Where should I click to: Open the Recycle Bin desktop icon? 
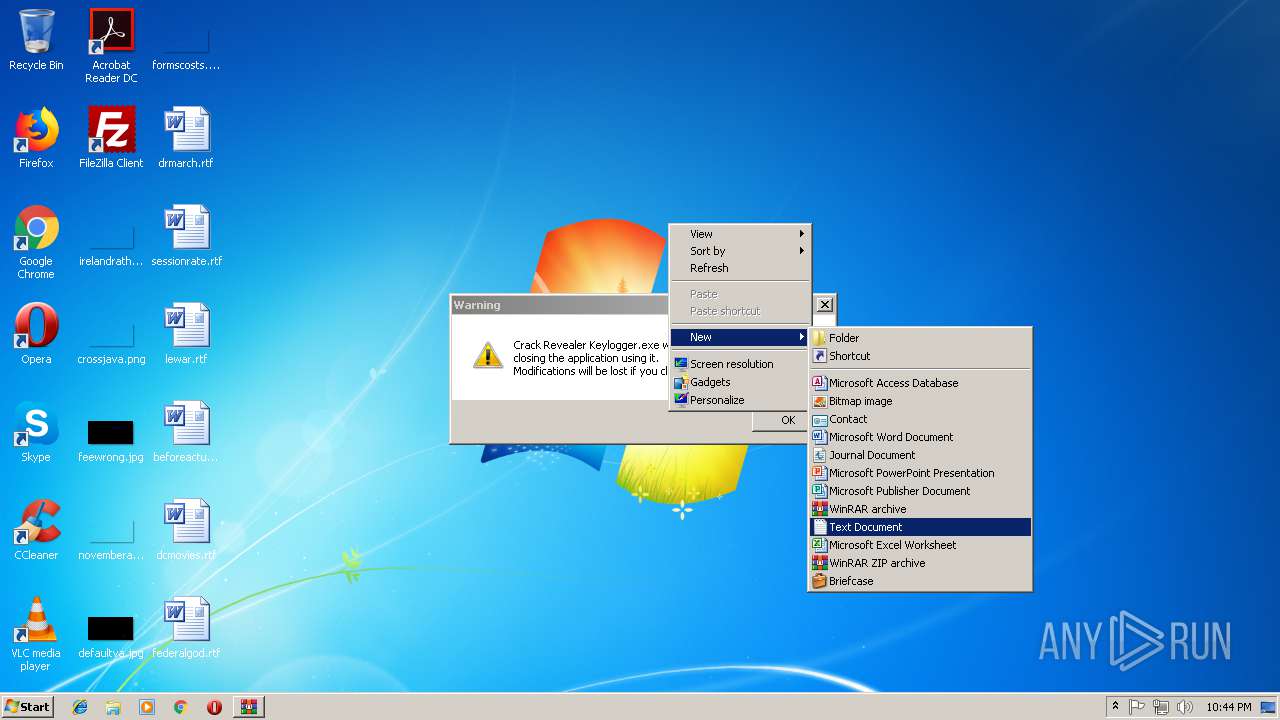pos(36,40)
